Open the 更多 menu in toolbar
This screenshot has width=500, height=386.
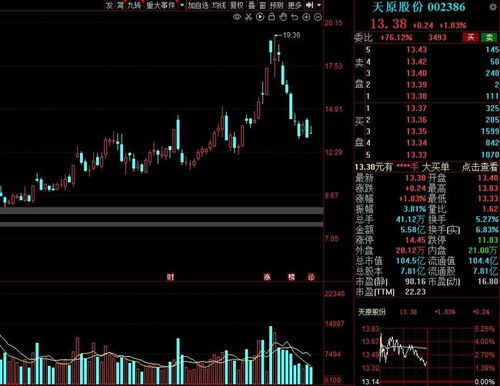point(295,5)
